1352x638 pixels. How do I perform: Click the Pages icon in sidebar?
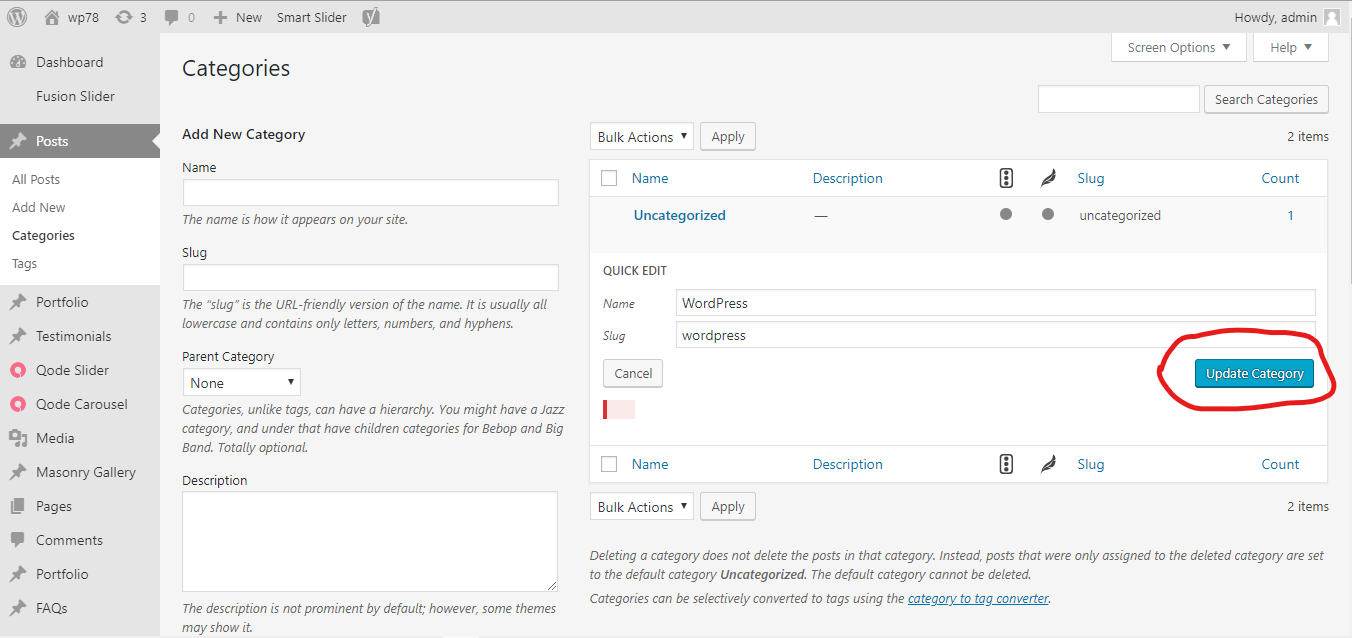tap(18, 506)
